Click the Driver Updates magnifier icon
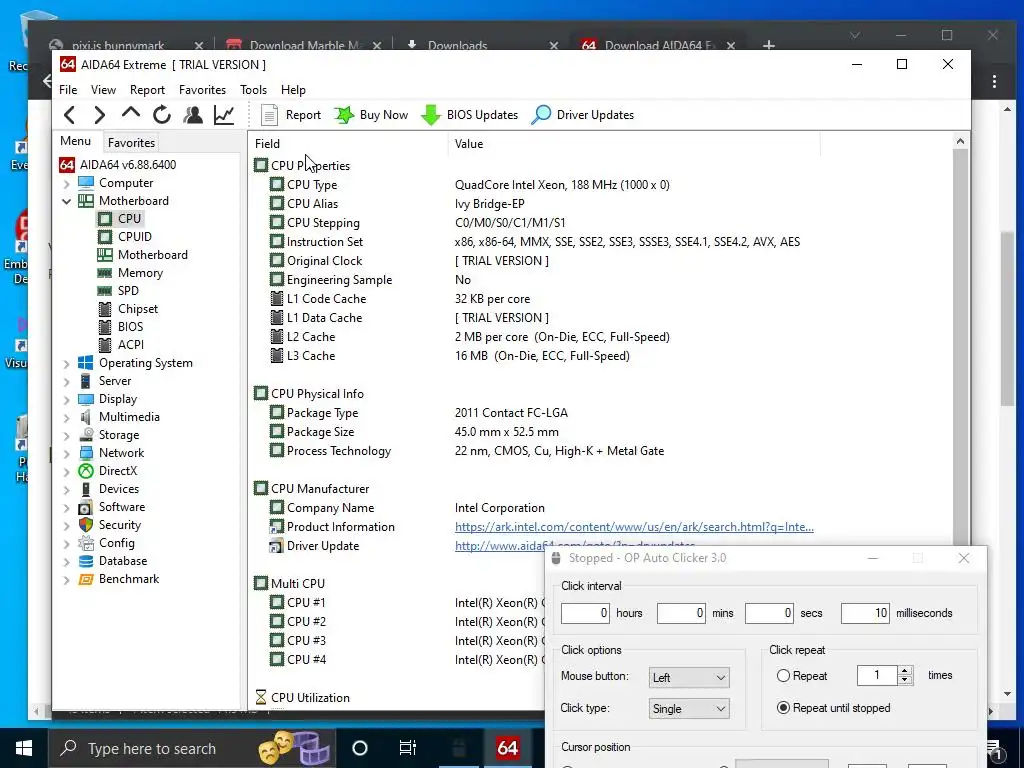This screenshot has height=768, width=1024. pos(541,115)
